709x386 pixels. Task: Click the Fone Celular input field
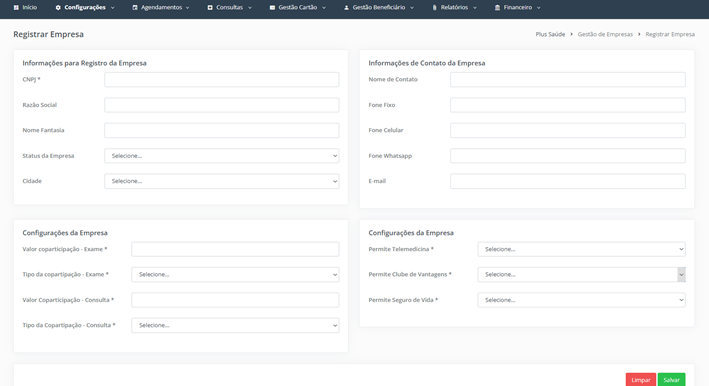tap(568, 130)
